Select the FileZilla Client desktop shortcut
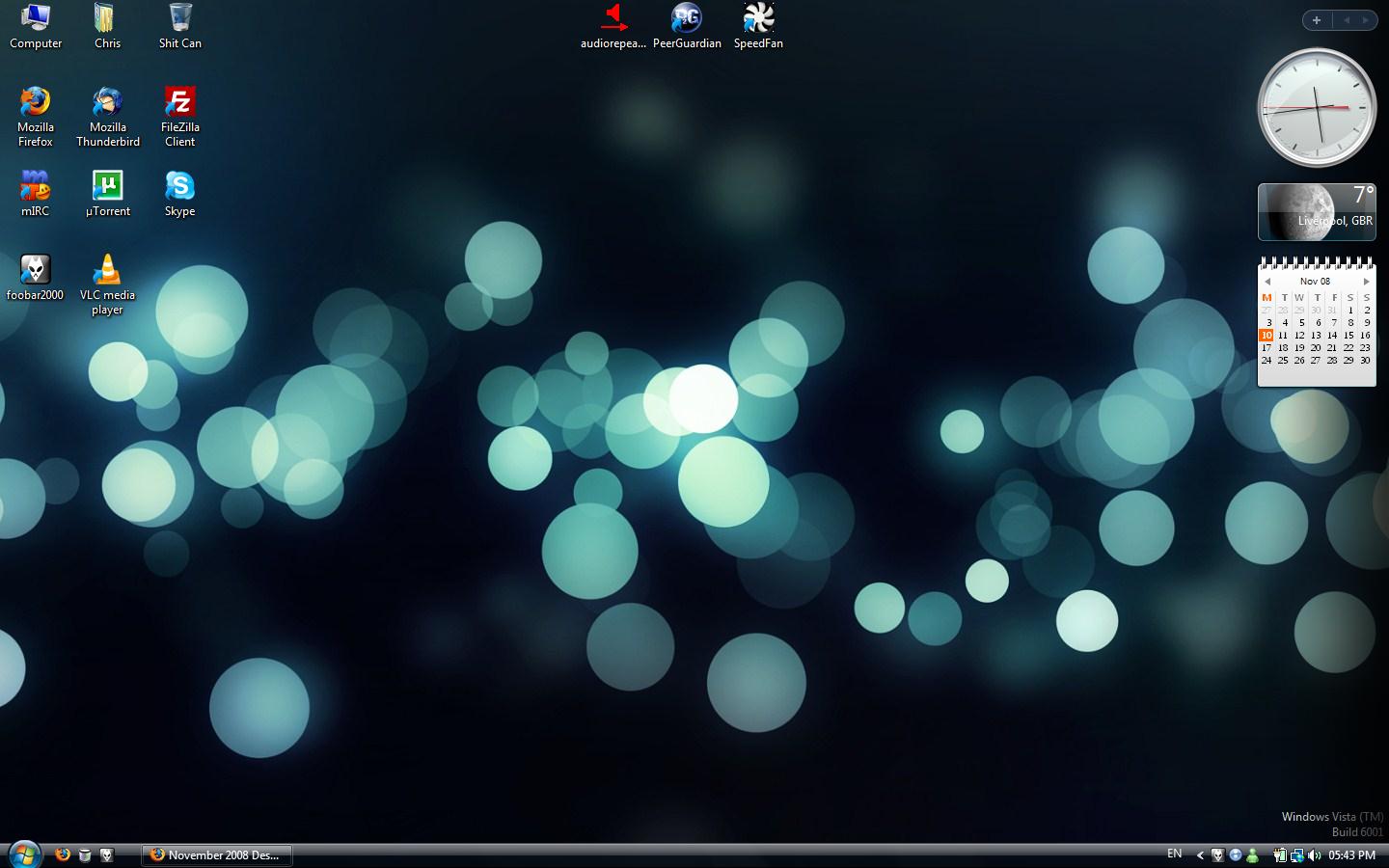This screenshot has height=868, width=1389. pos(180,117)
